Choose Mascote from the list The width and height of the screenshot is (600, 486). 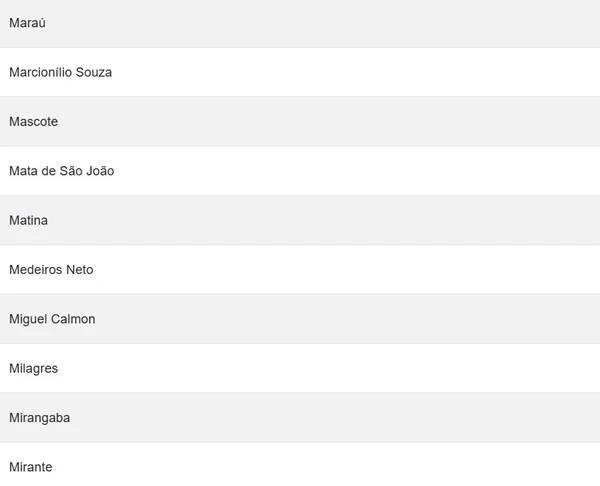pos(300,121)
